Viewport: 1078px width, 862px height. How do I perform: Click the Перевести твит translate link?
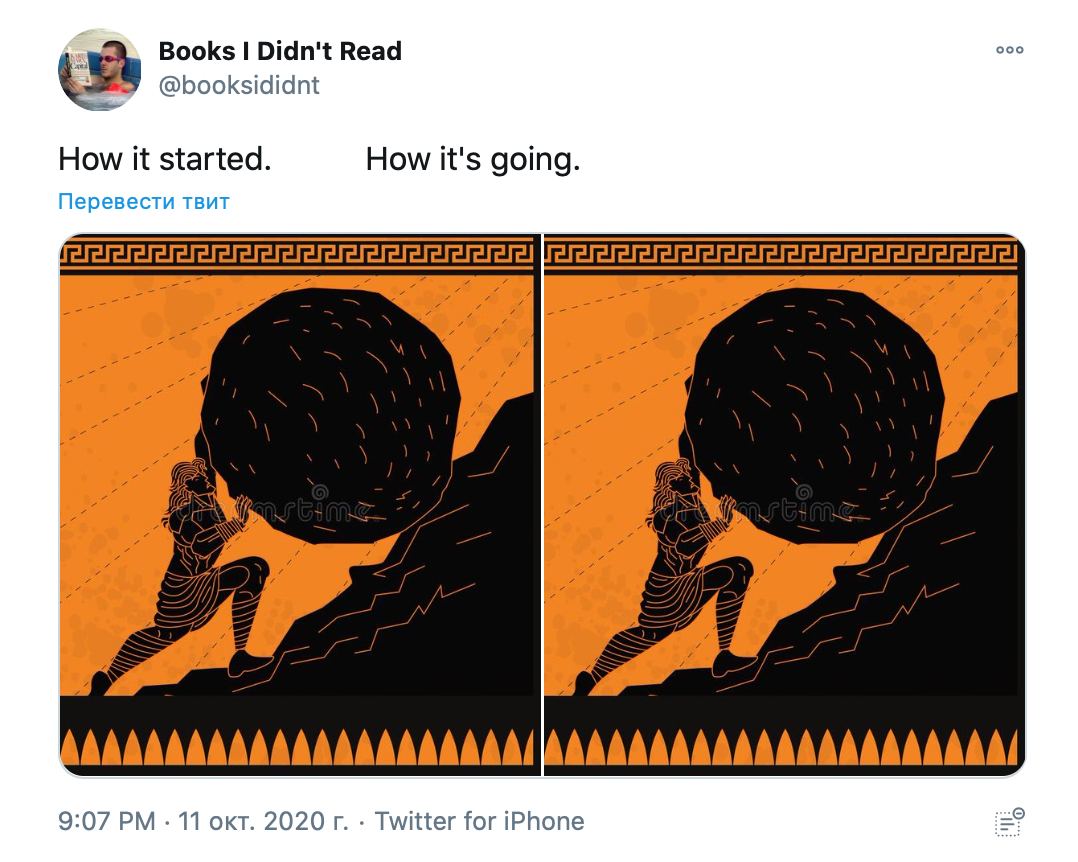point(144,201)
